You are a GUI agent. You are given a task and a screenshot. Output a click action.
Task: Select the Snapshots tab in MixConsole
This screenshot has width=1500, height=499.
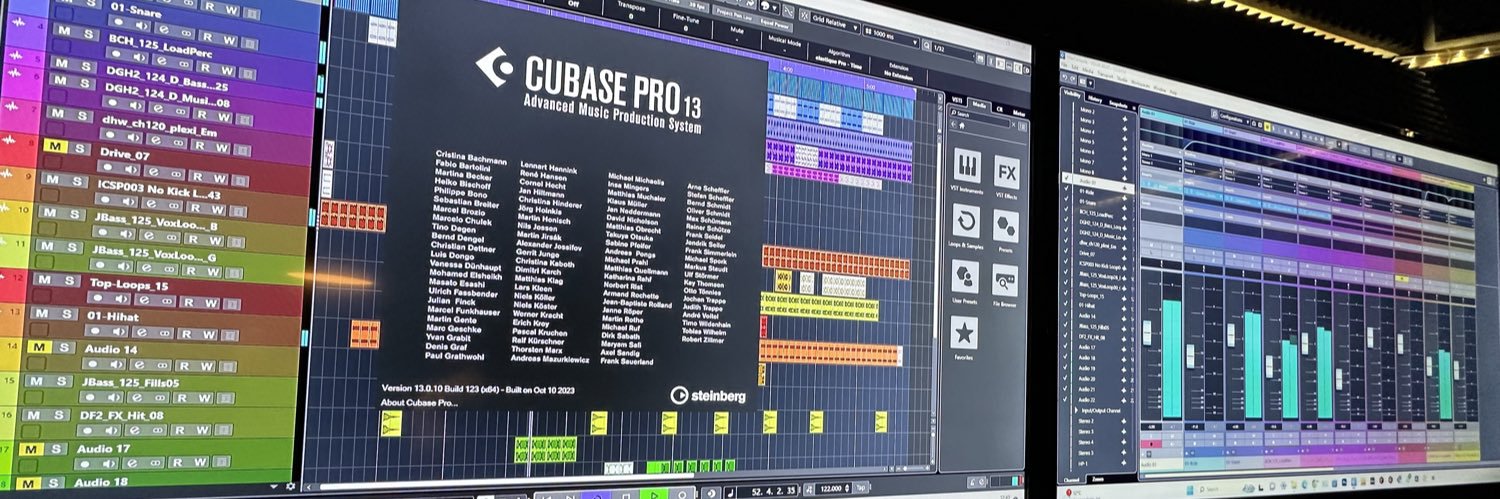pos(1118,104)
